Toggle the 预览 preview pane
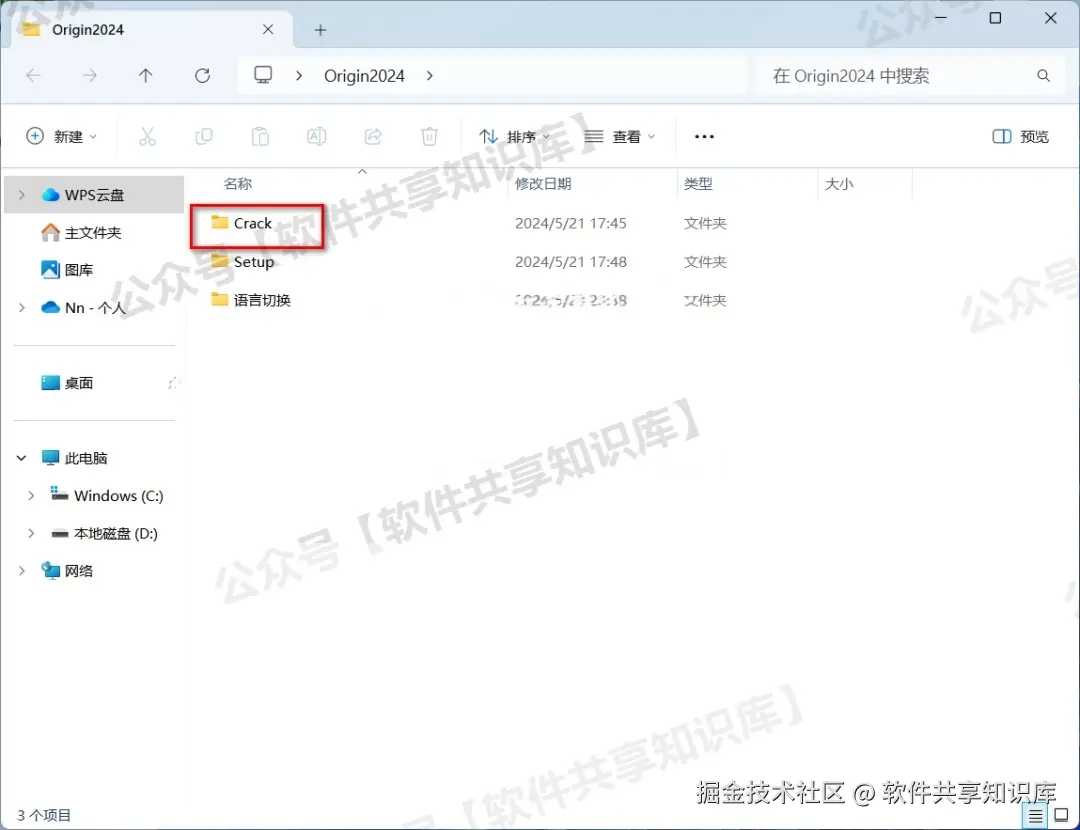The width and height of the screenshot is (1080, 830). coord(1021,136)
